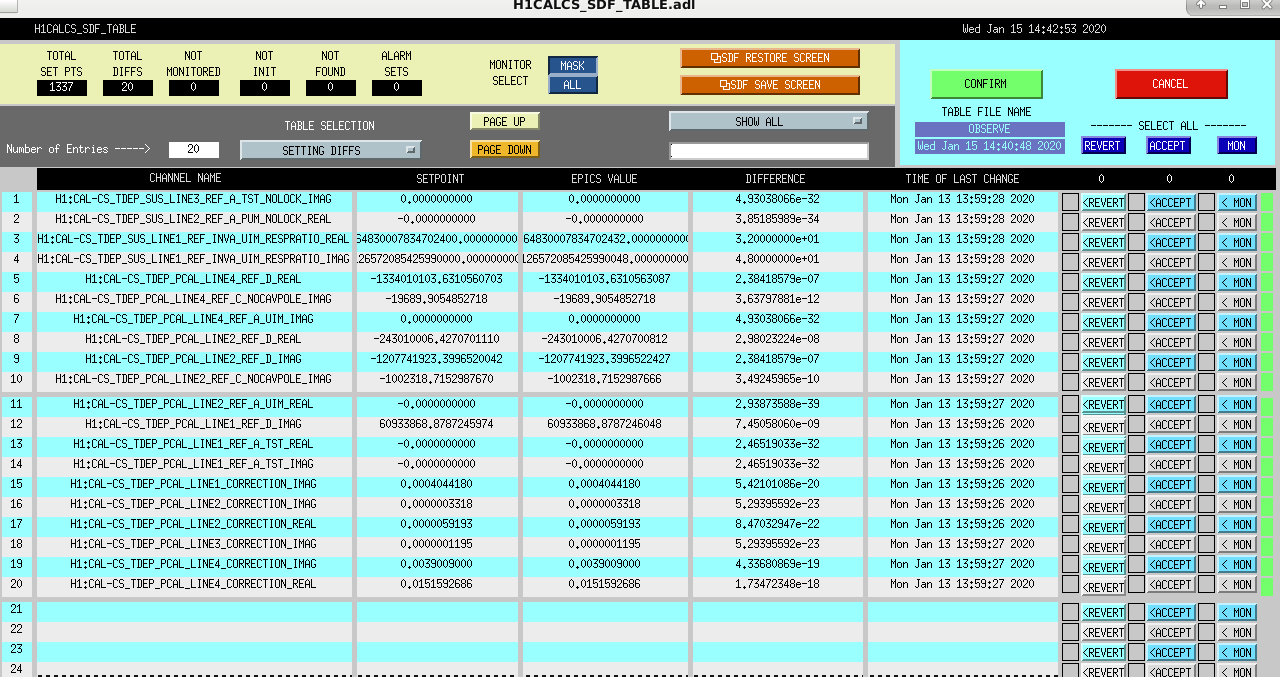Open the SETTING DIFFS table selection dropdown
This screenshot has height=677, width=1280.
pyautogui.click(x=330, y=150)
